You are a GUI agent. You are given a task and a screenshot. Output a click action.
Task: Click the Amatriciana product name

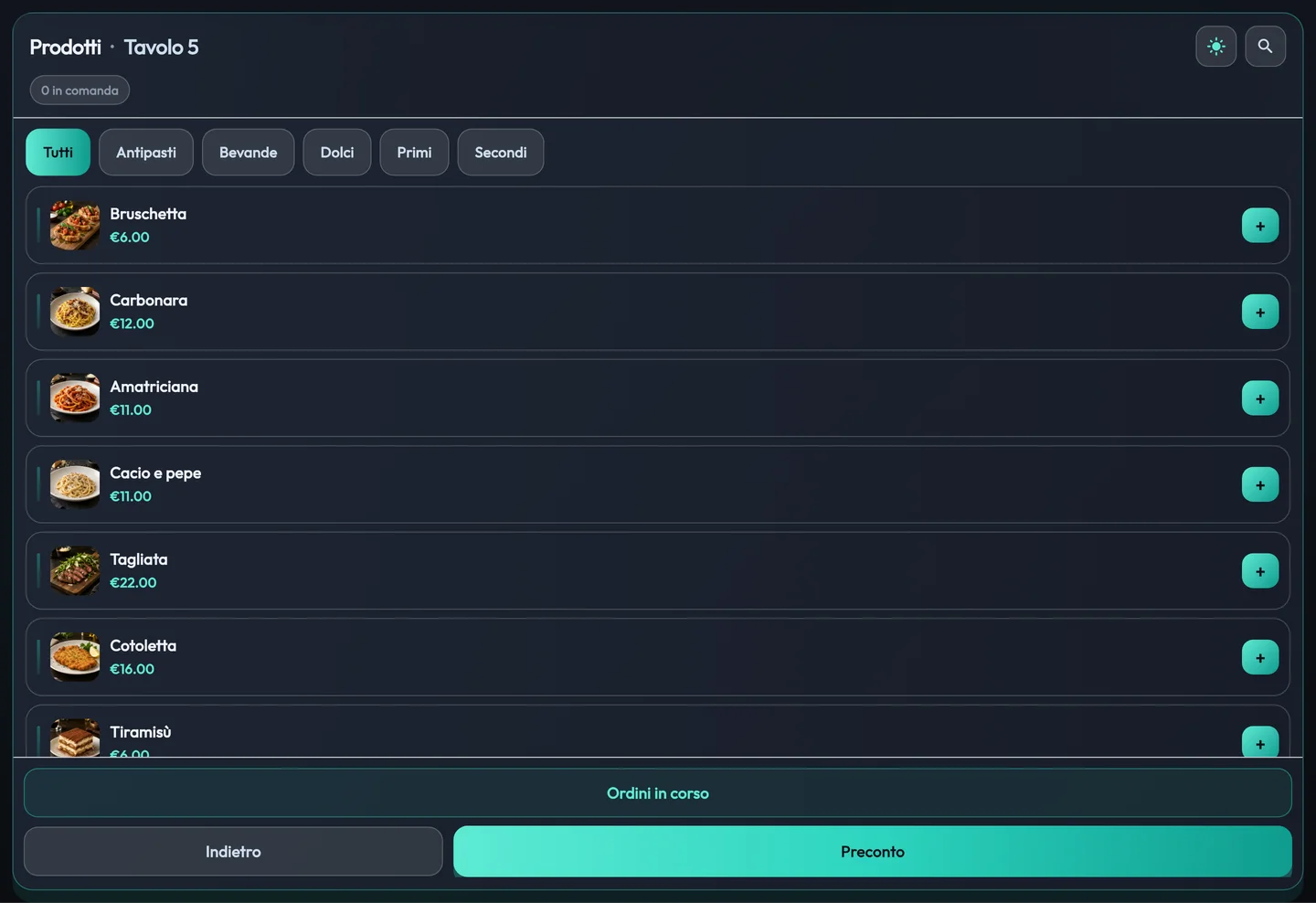[154, 387]
